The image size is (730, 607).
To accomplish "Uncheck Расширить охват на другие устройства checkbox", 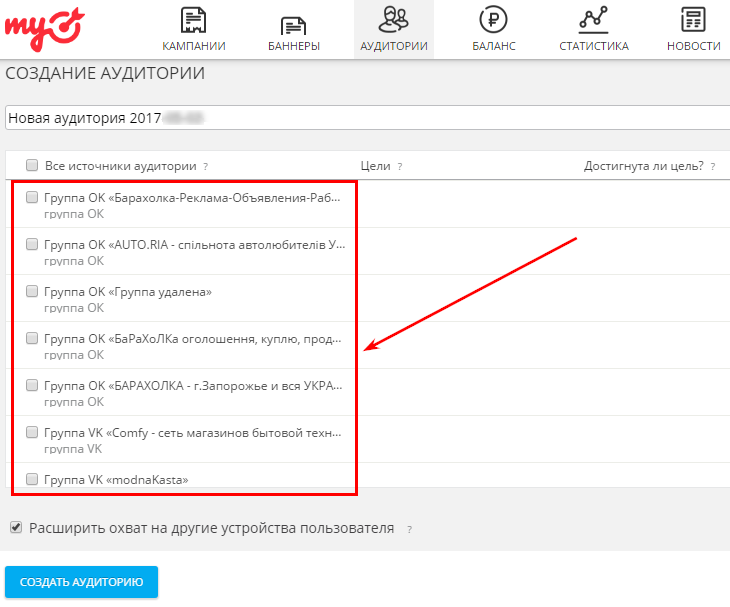I will point(16,527).
